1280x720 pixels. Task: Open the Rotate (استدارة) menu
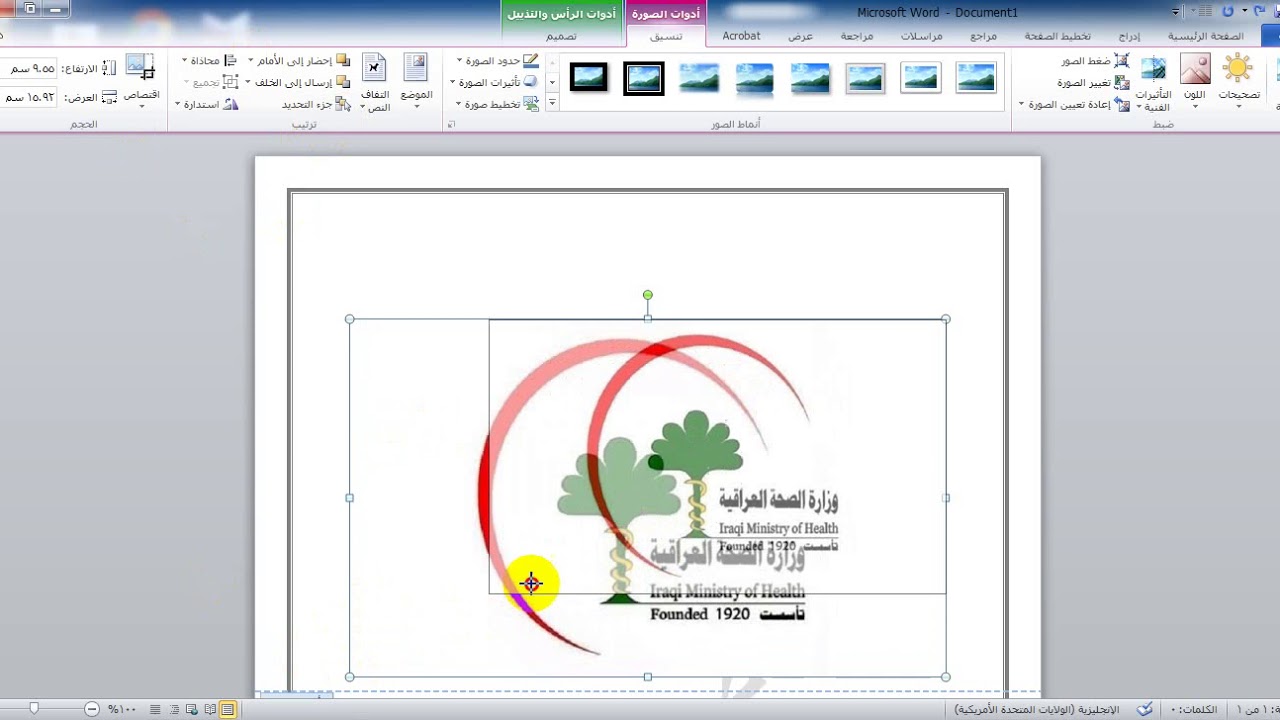[x=207, y=104]
